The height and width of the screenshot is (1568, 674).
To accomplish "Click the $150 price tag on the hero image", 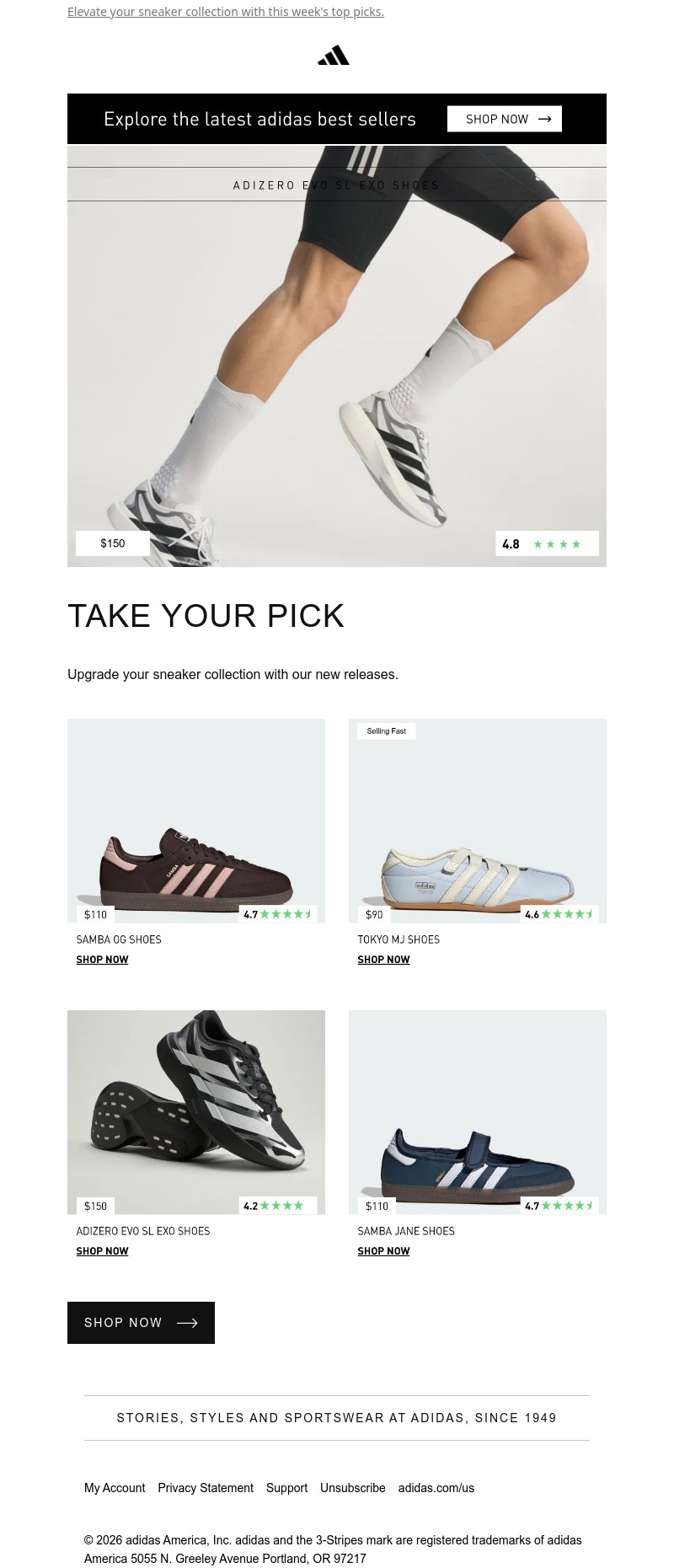I will pos(112,543).
